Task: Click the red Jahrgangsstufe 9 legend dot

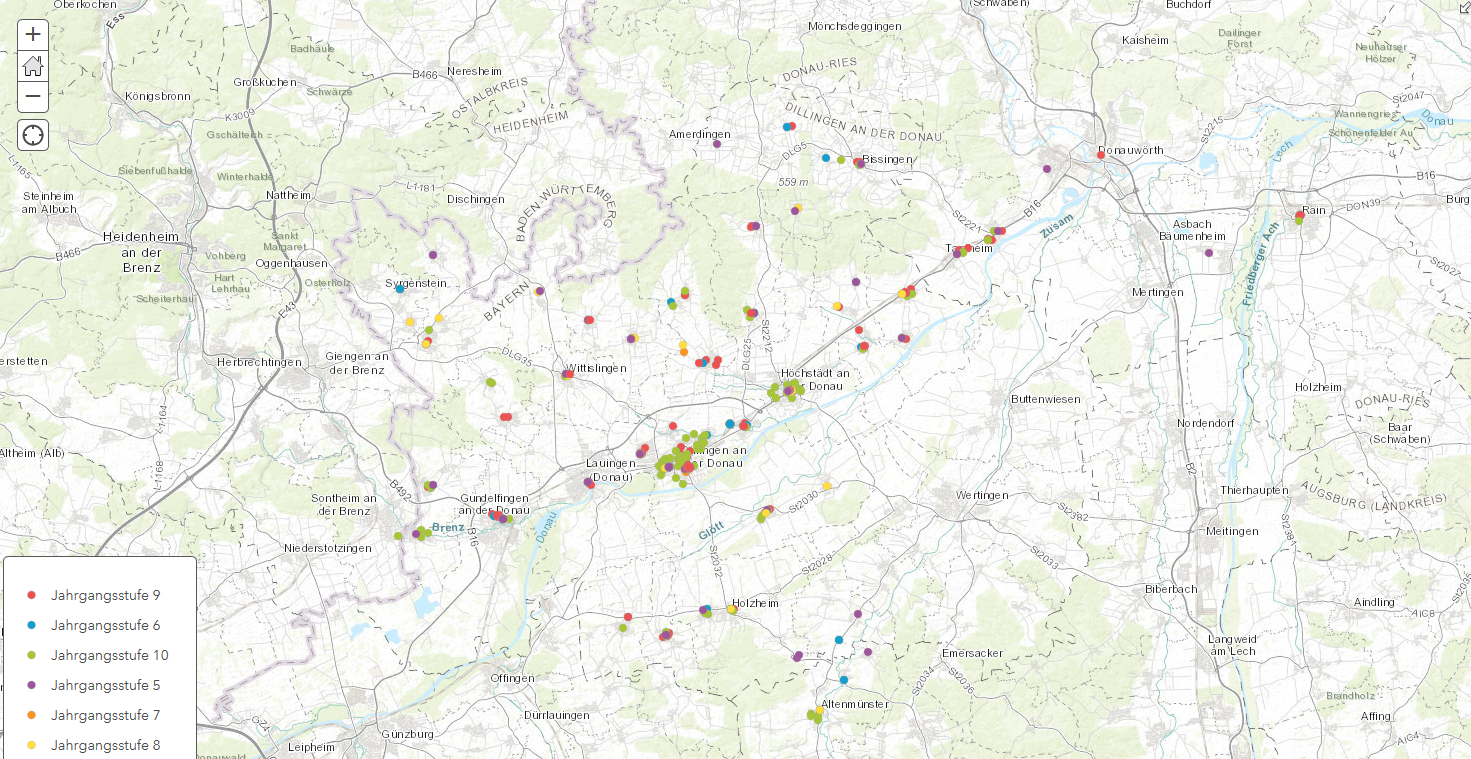Action: (x=32, y=595)
